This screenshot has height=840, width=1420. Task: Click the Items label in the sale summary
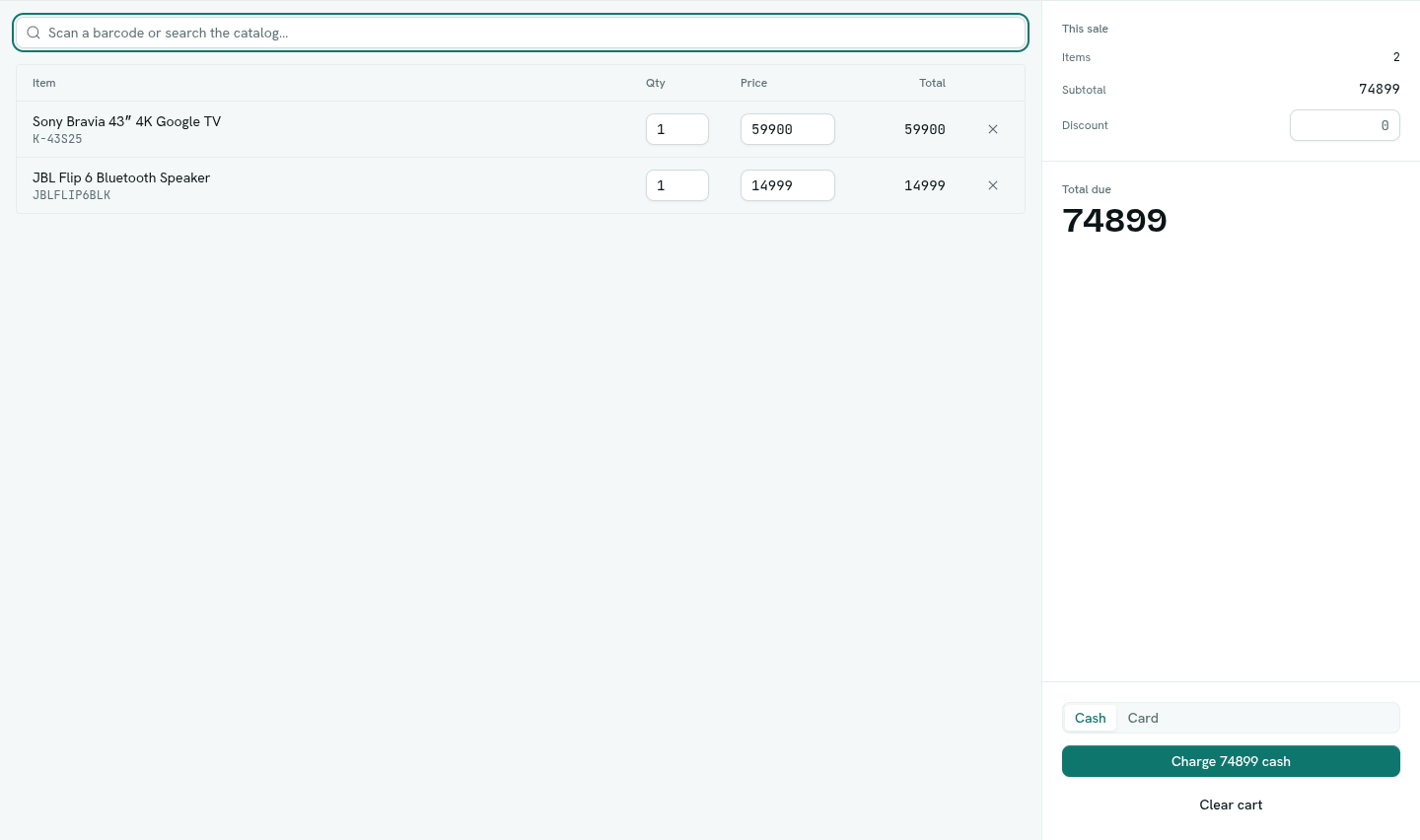pos(1076,57)
